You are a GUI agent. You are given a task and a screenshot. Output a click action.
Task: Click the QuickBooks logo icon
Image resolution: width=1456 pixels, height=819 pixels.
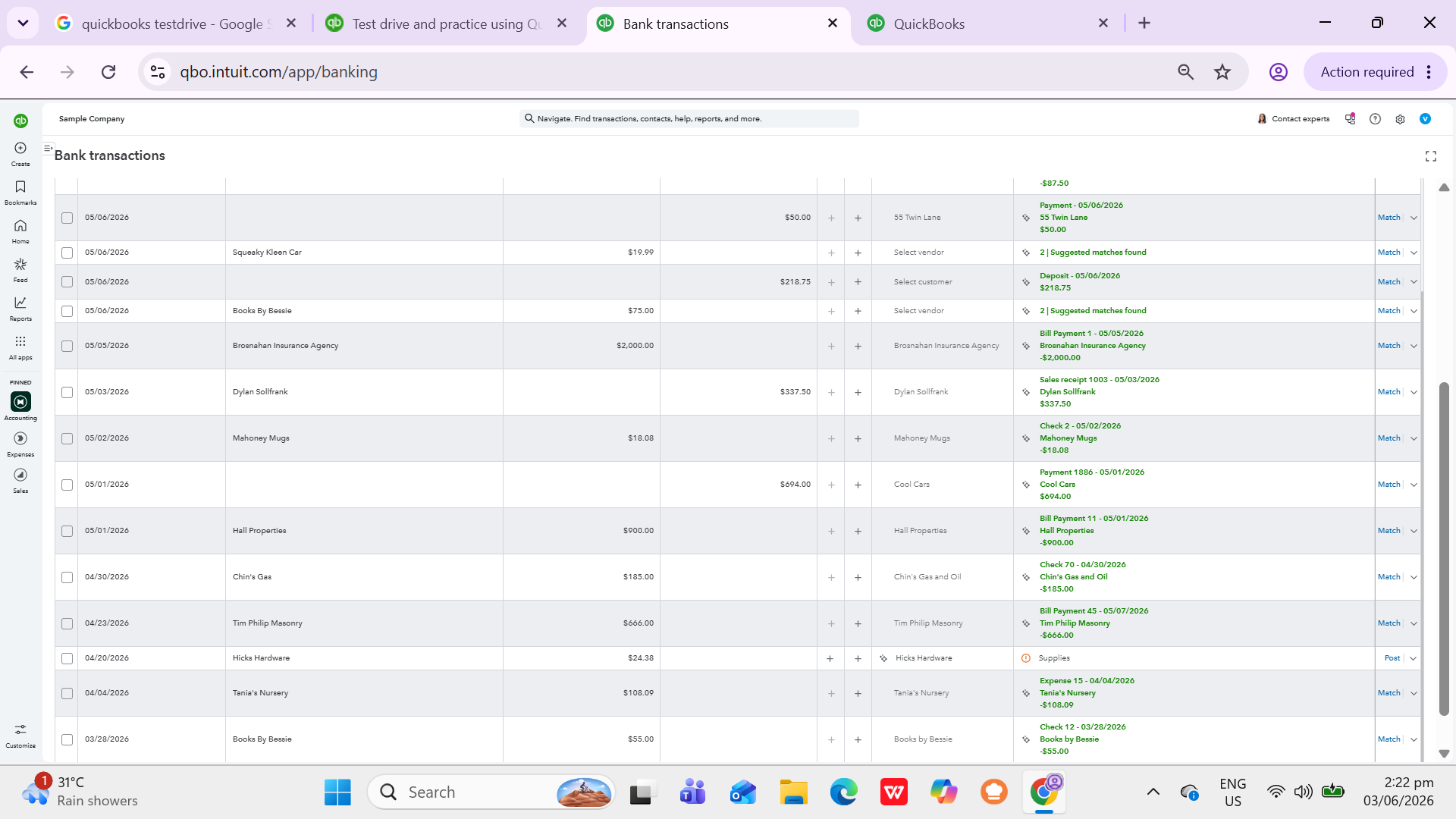tap(20, 121)
